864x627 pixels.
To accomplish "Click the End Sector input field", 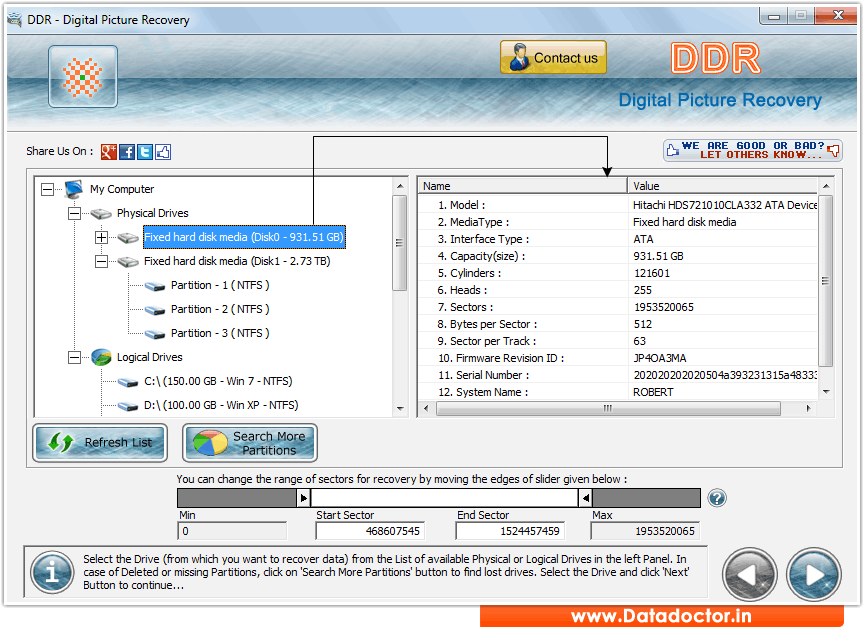I will click(x=510, y=531).
